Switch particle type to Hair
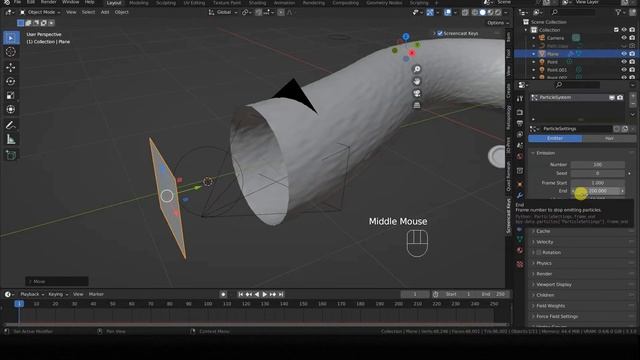 click(609, 138)
